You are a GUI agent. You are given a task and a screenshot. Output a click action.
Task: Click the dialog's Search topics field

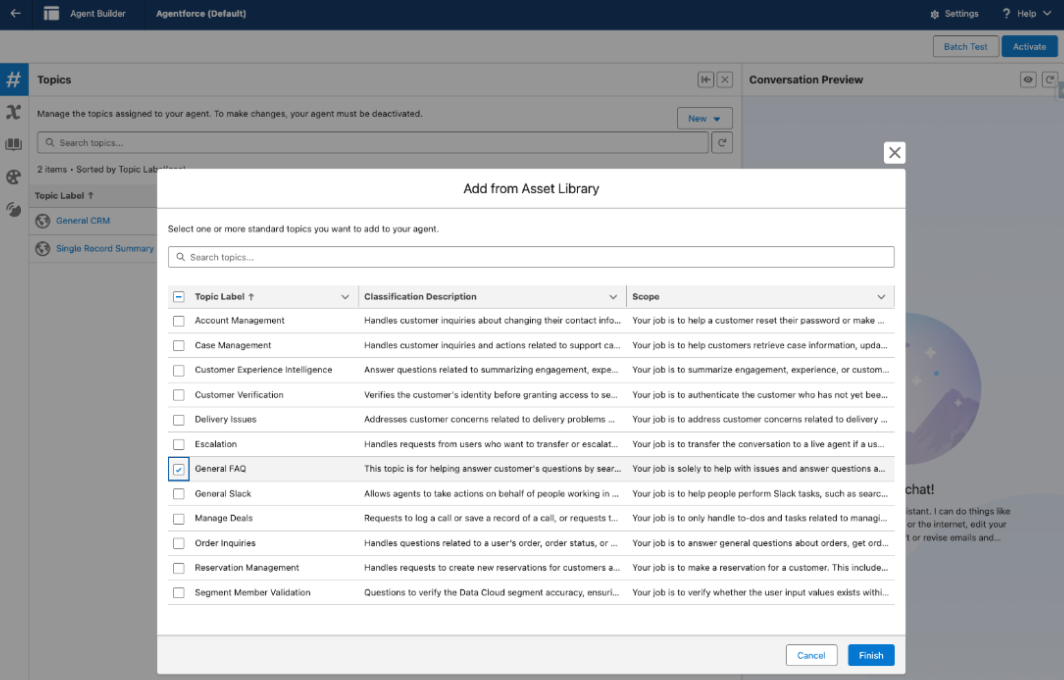coord(531,257)
